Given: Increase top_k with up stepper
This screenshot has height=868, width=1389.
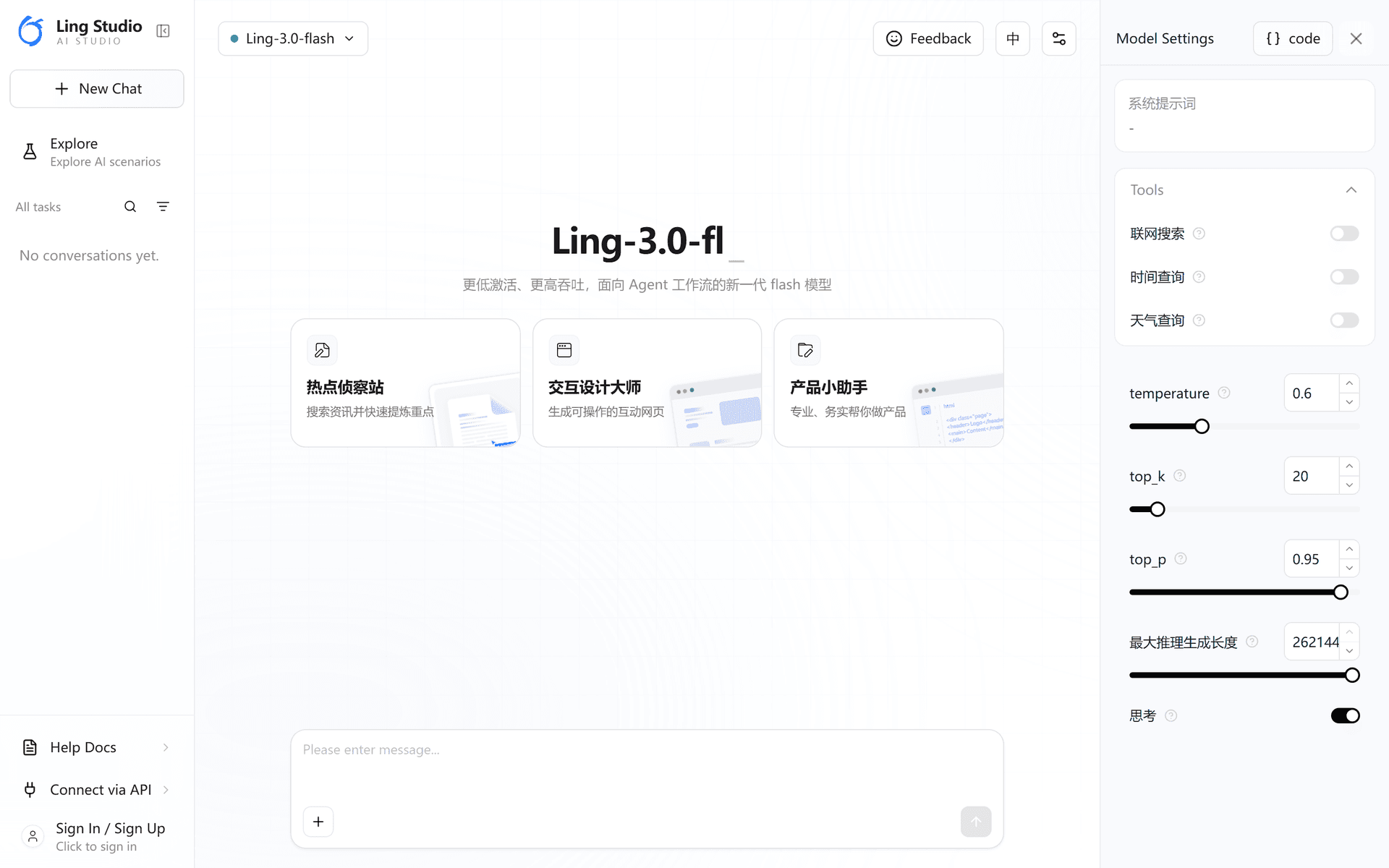Looking at the screenshot, I should (1349, 467).
